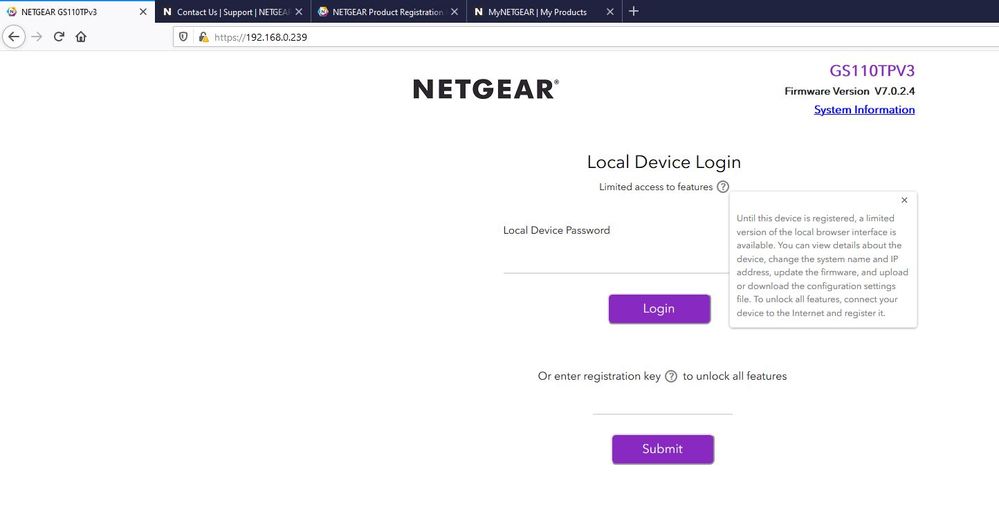Click the to unlock all features text

(x=735, y=376)
